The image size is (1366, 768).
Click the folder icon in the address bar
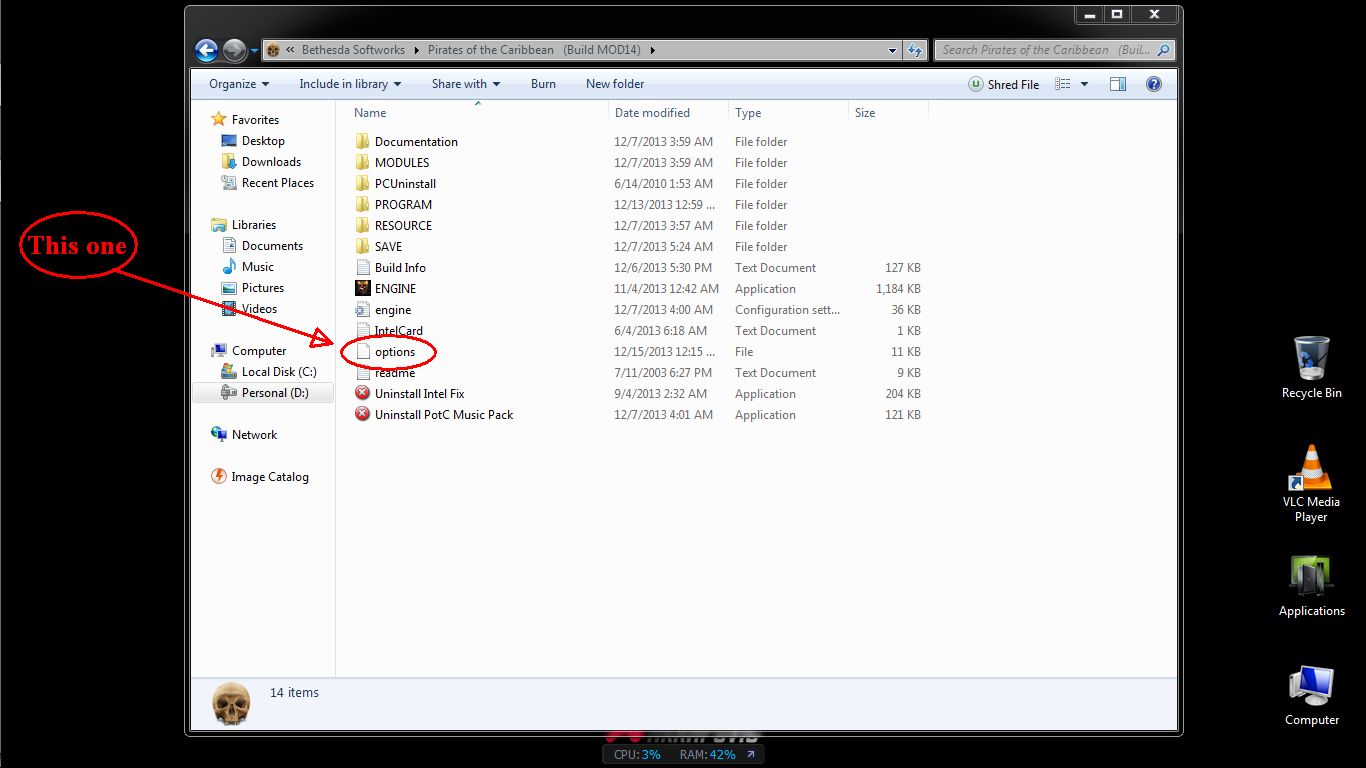pos(272,50)
